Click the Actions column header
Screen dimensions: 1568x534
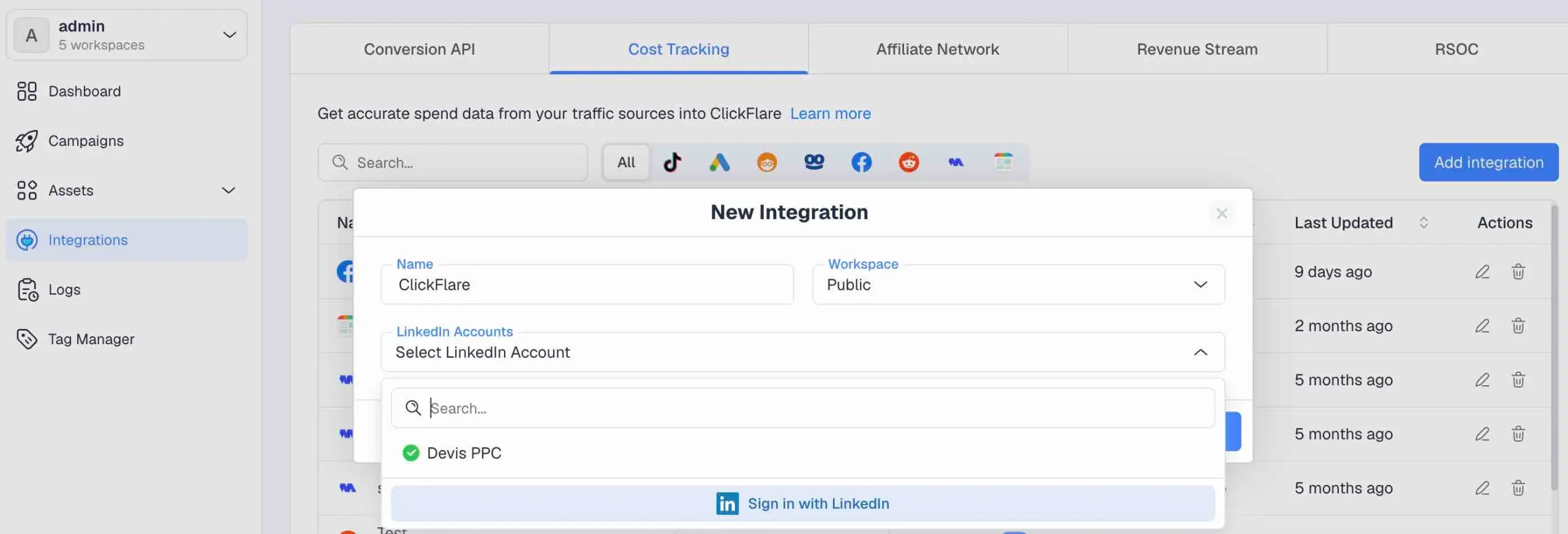click(1504, 222)
